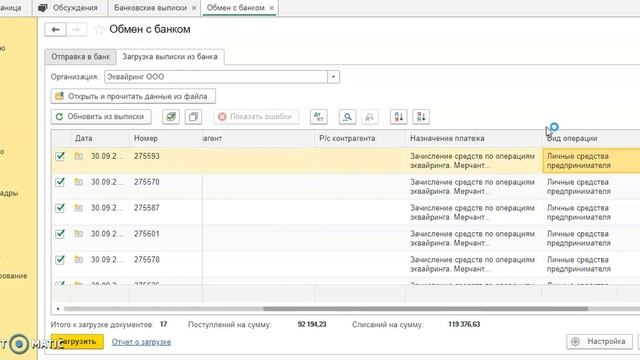The height and width of the screenshot is (360, 640).
Task: Uncheck the checkbox for document 275587
Action: point(60,208)
